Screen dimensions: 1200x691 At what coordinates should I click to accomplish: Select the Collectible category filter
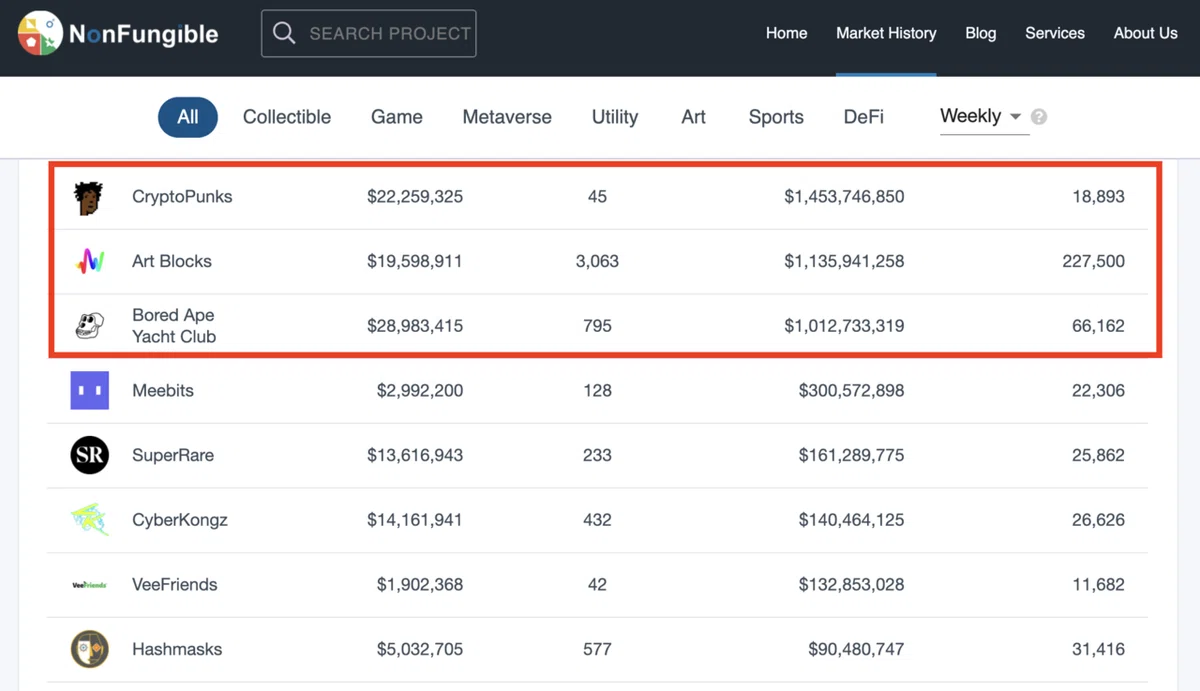point(287,117)
